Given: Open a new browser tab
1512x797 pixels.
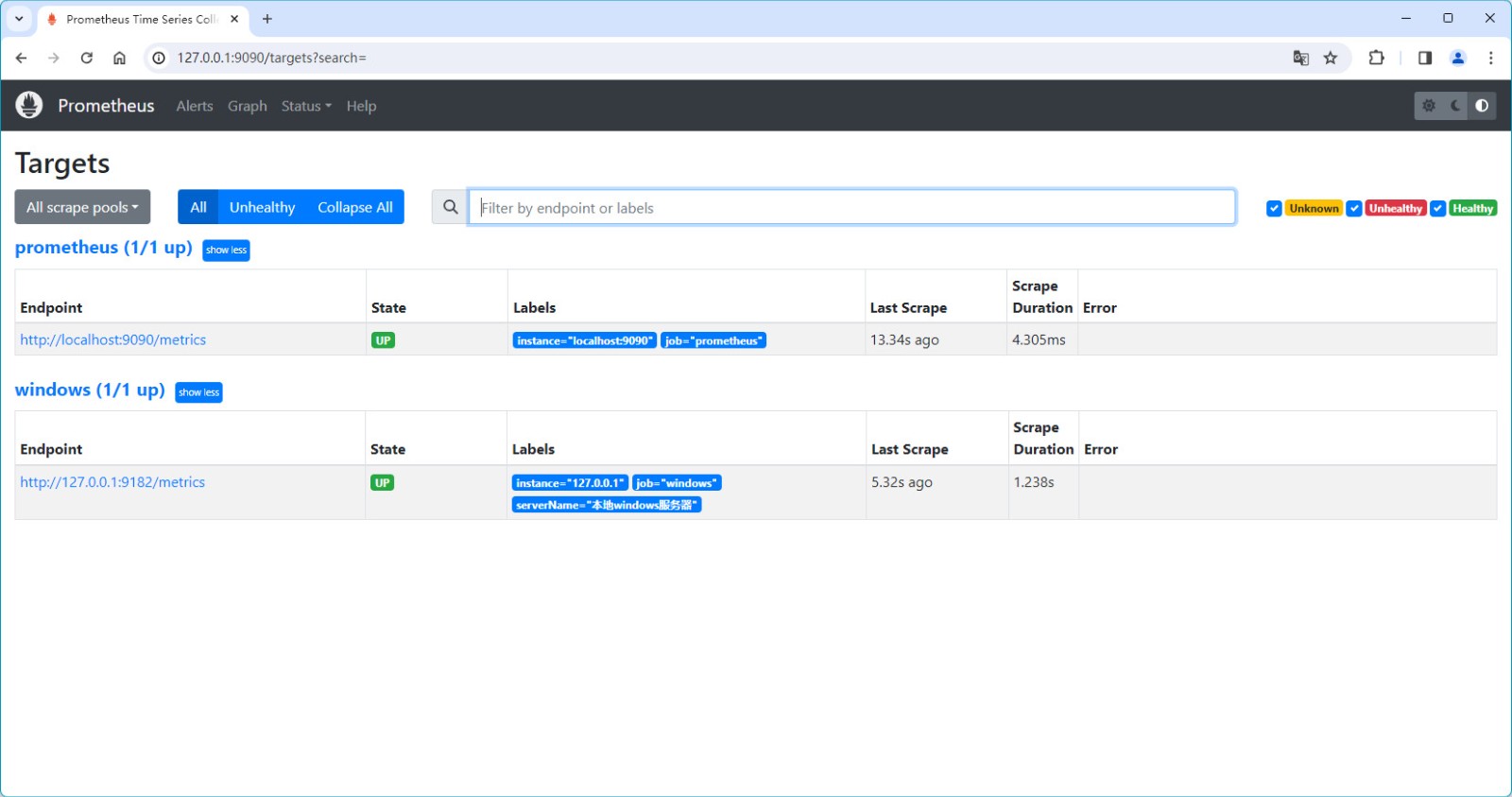Looking at the screenshot, I should coord(267,19).
